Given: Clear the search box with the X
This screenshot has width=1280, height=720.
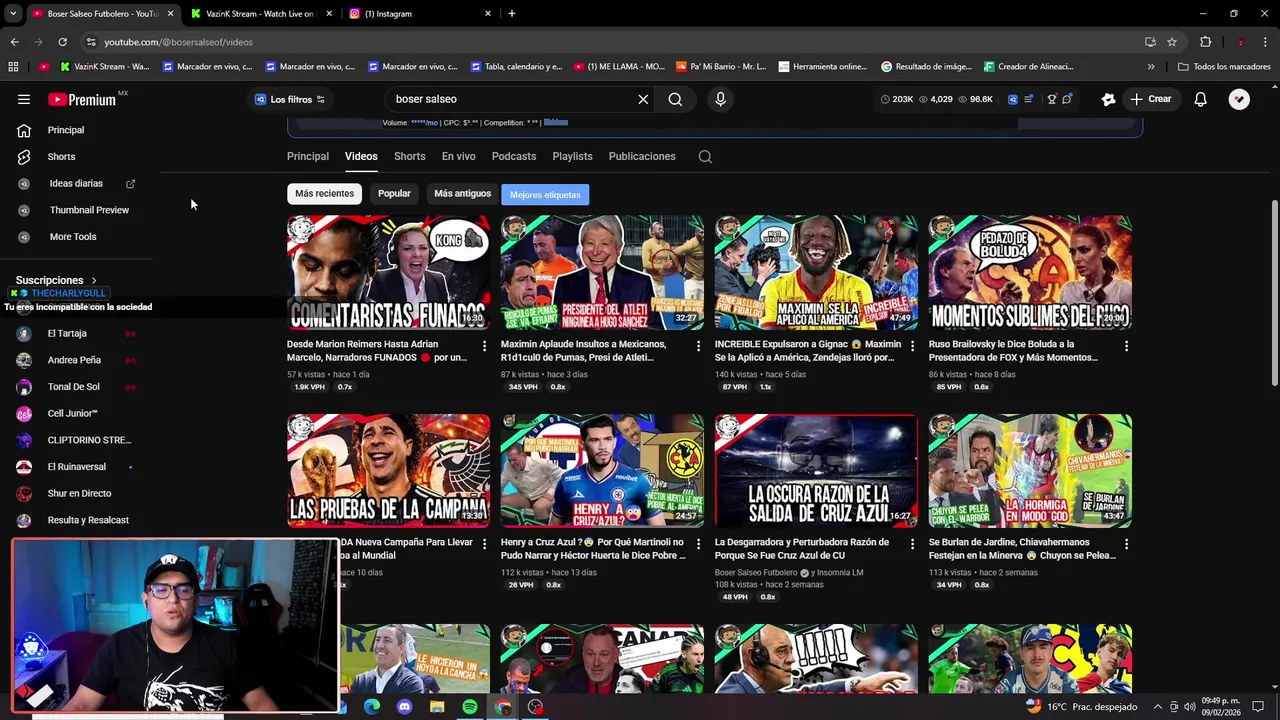Looking at the screenshot, I should tap(643, 99).
